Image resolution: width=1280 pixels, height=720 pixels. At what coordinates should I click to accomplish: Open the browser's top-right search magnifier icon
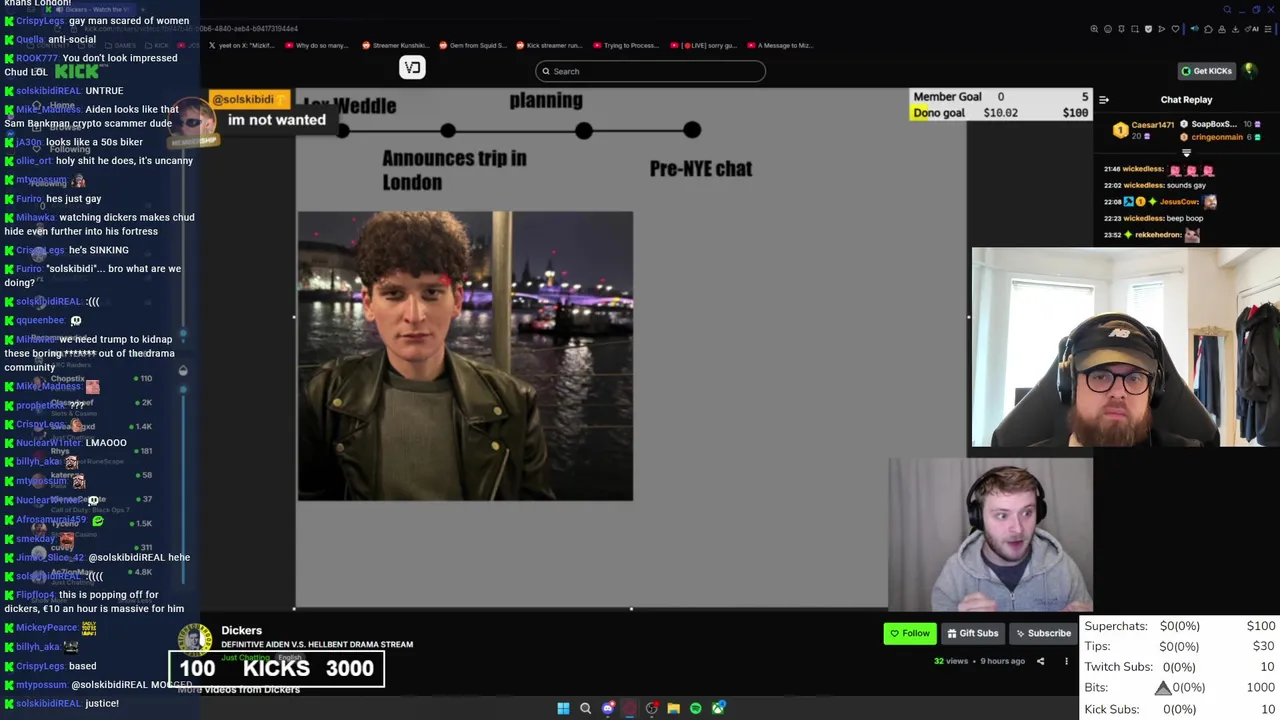point(1227,10)
